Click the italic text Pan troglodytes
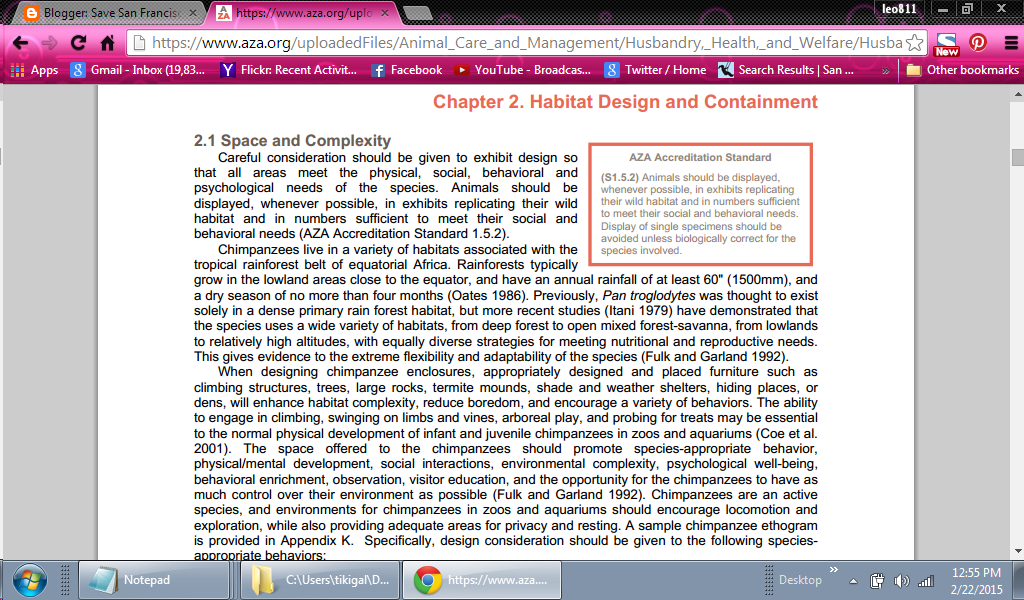 coord(648,295)
